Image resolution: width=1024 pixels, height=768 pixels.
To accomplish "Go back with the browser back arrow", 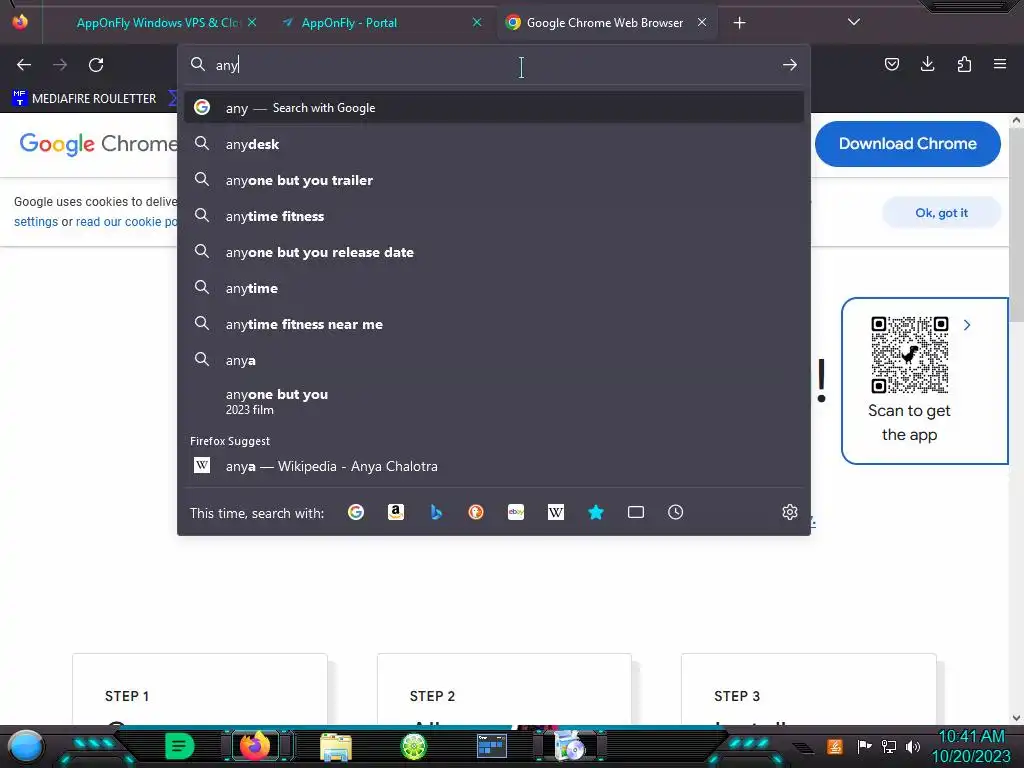I will pos(24,65).
